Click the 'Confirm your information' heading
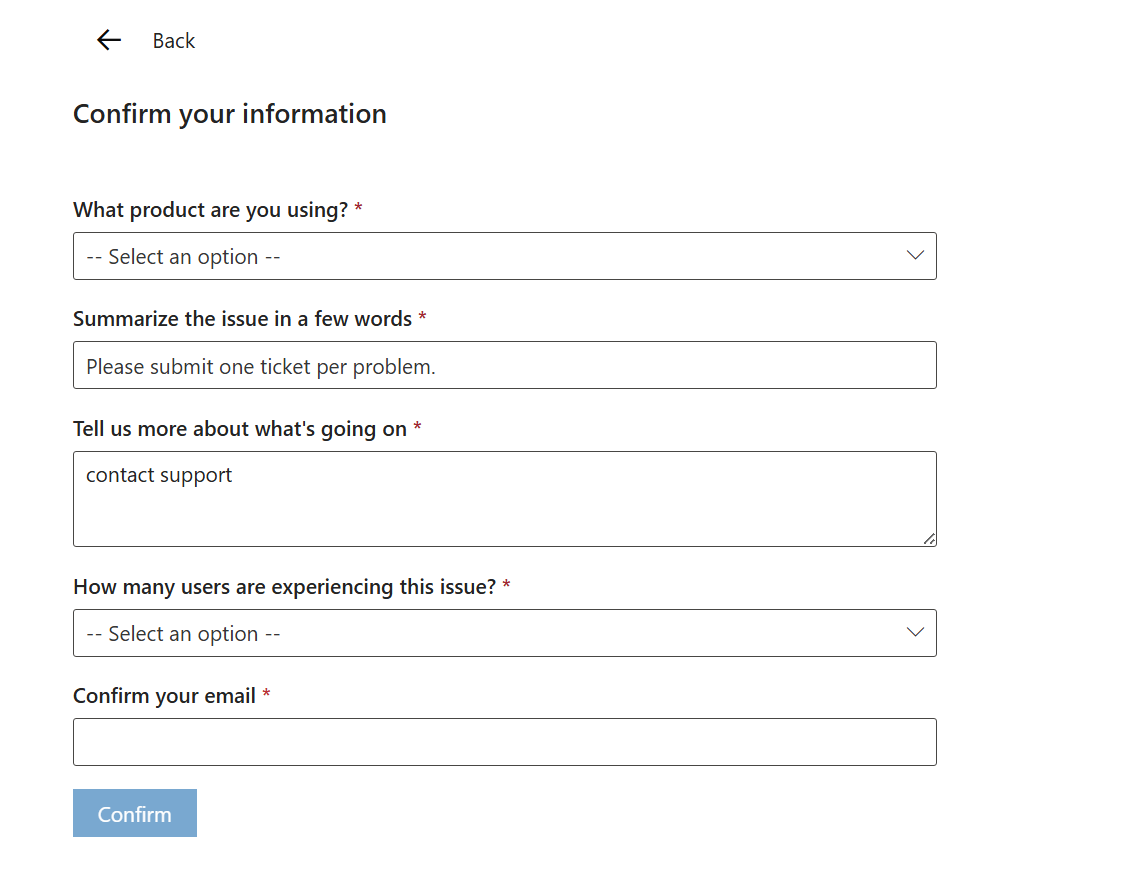Screen dimensions: 1125x872 [x=230, y=114]
